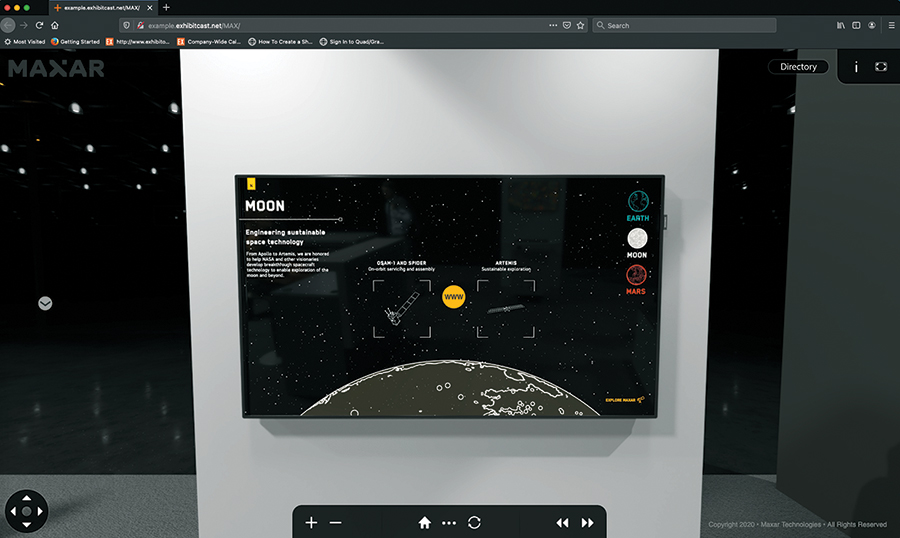
Task: Show tour information with the i icon
Action: tap(856, 67)
